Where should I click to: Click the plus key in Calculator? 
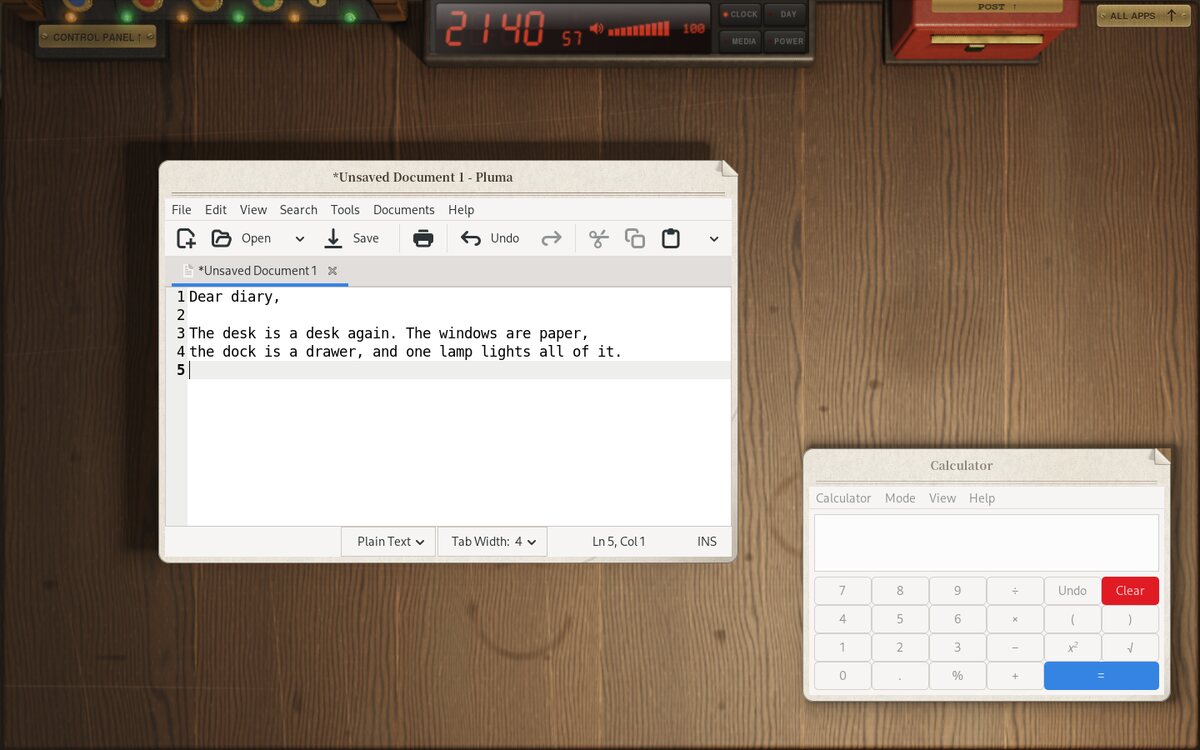(1015, 675)
